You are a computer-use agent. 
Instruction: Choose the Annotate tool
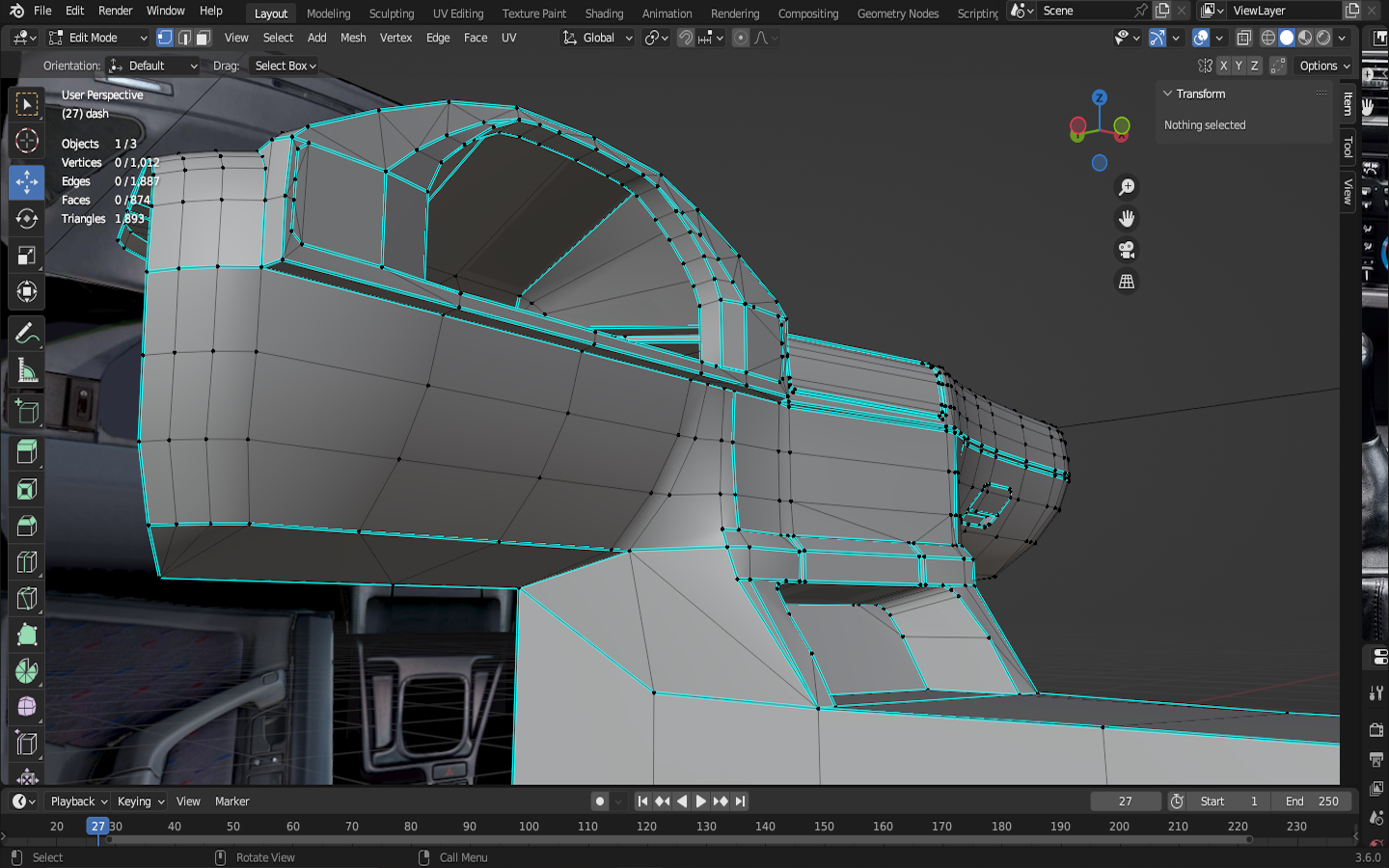pyautogui.click(x=26, y=334)
